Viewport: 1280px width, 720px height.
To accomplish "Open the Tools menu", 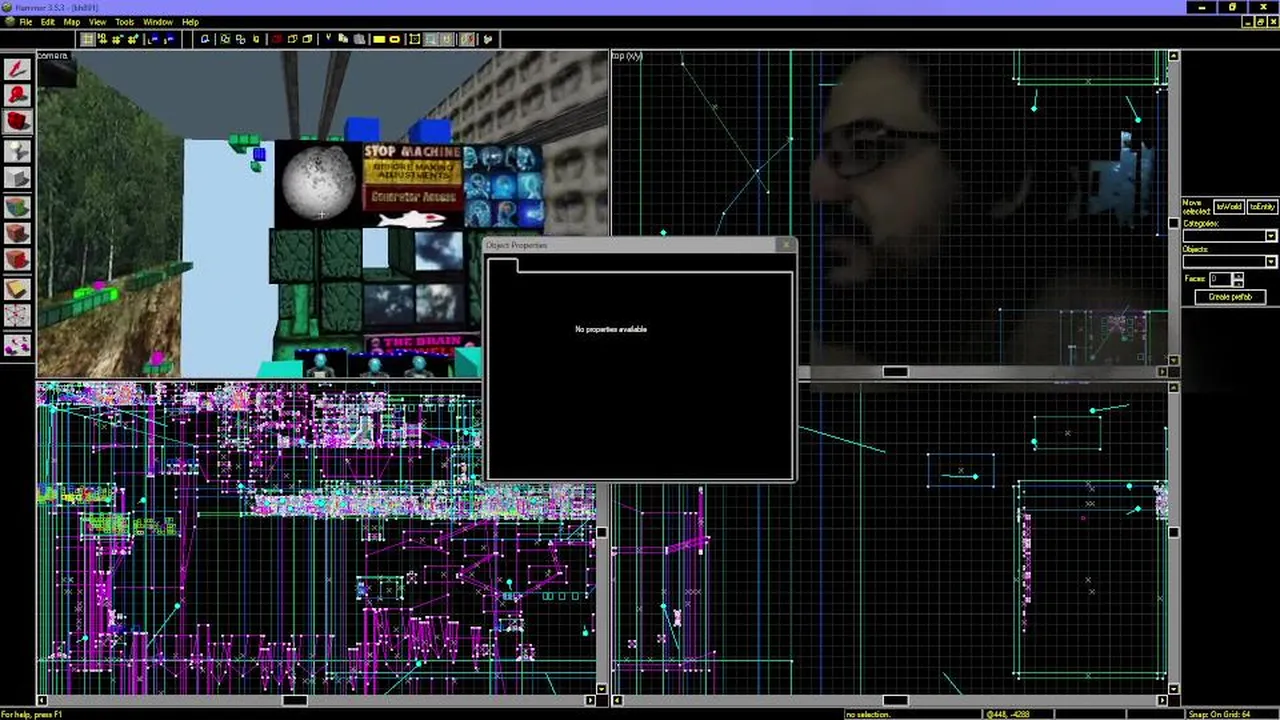I will (x=124, y=21).
